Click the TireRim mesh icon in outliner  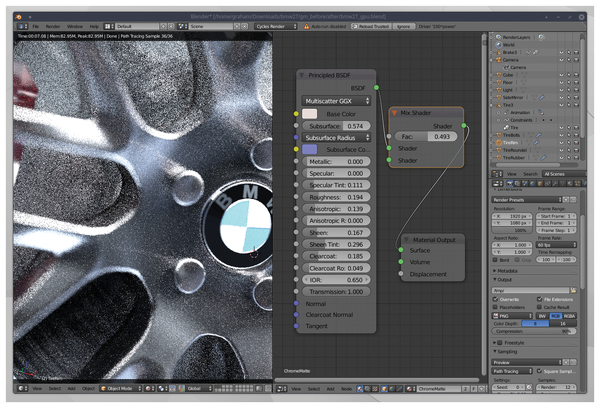pyautogui.click(x=499, y=142)
